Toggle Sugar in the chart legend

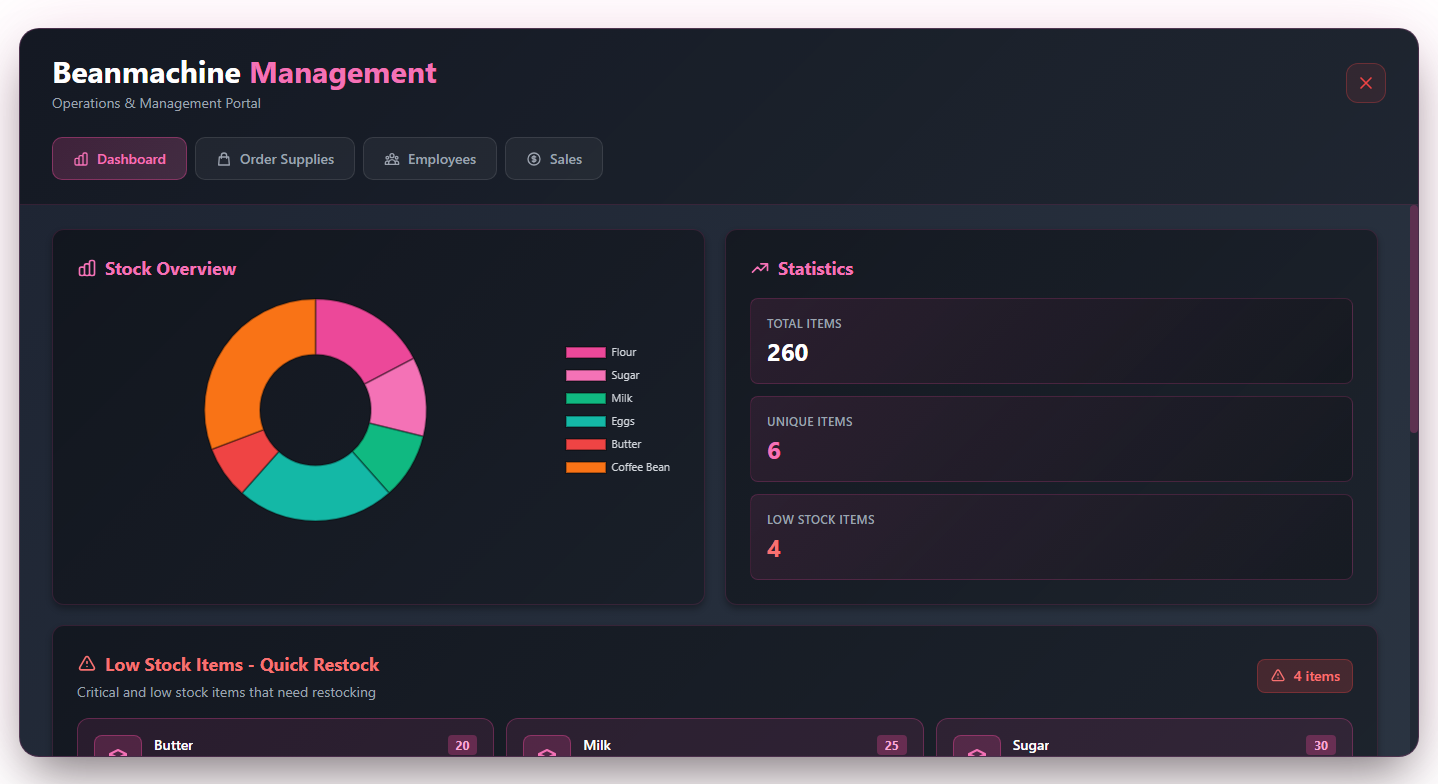[x=603, y=375]
